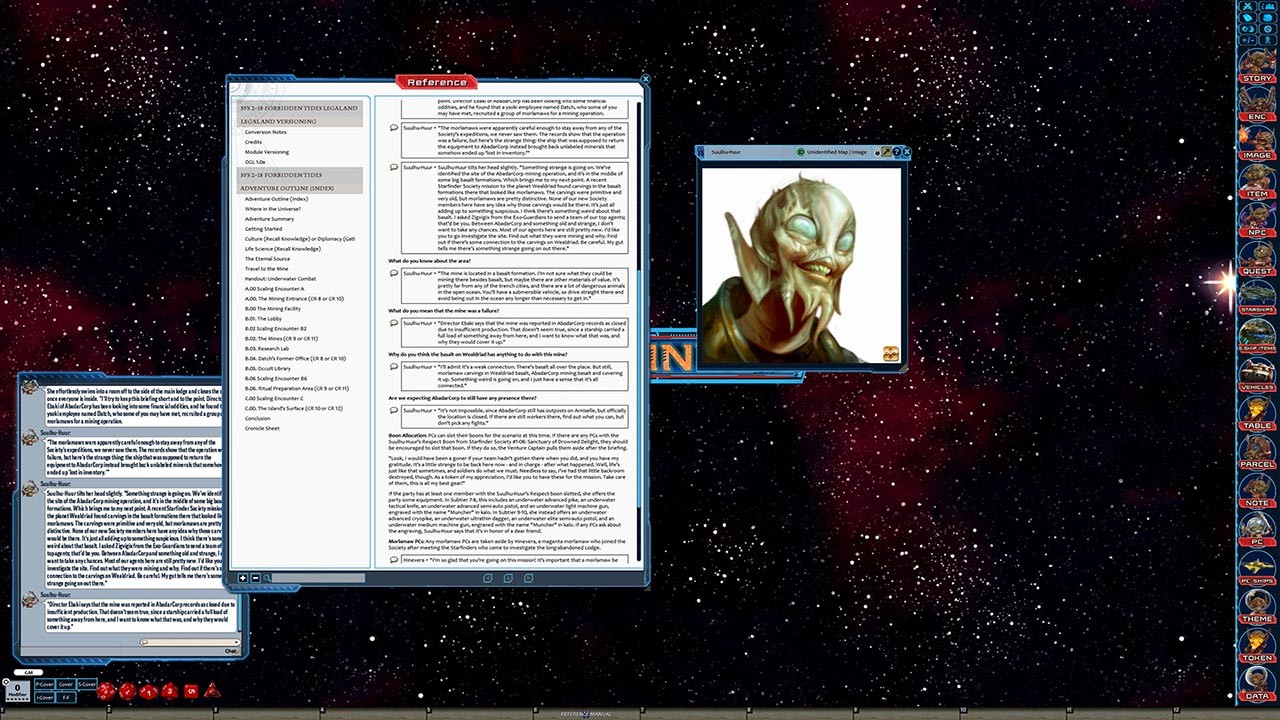This screenshot has width=1280, height=720.
Task: Toggle P-Cover in the combat controls
Action: click(45, 684)
